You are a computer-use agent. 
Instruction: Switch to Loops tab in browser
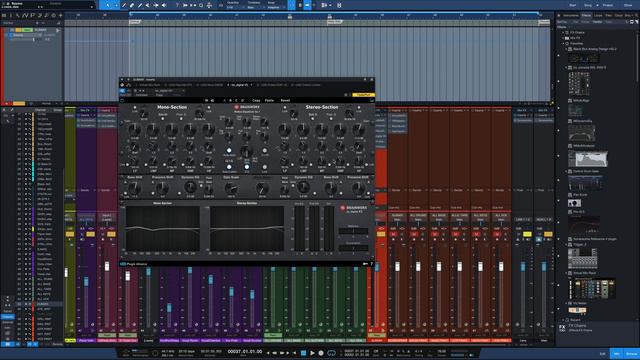[x=598, y=16]
